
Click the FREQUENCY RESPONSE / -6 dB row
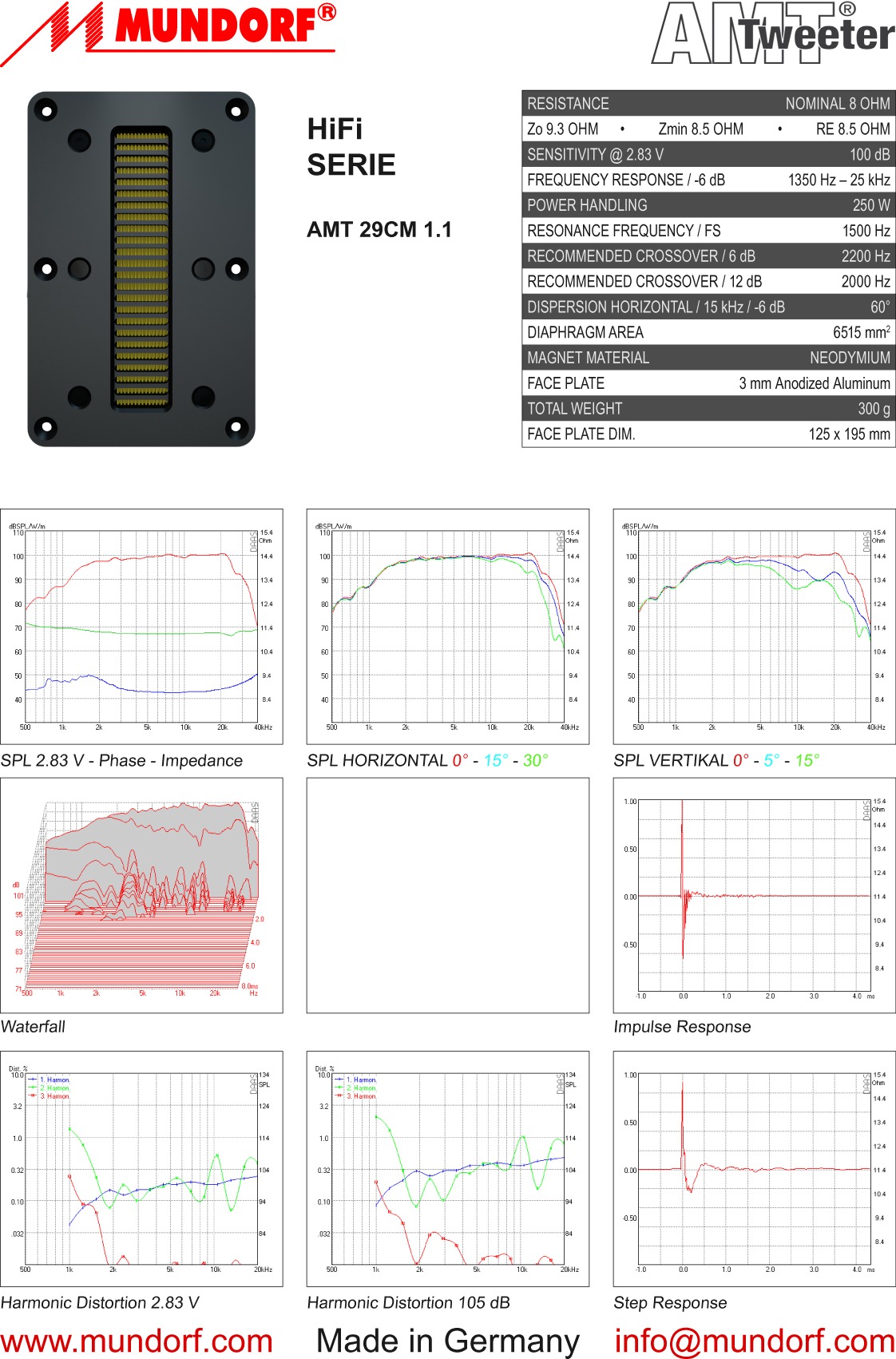pos(708,180)
